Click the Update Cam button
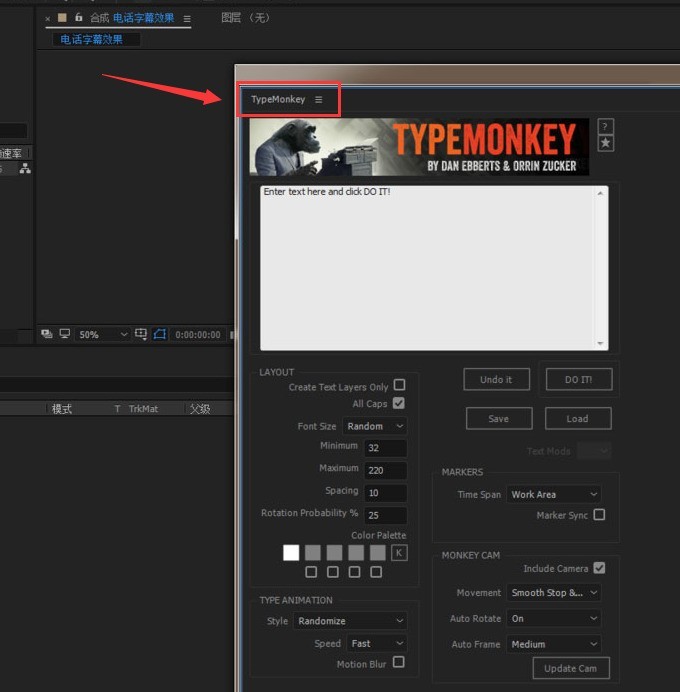Viewport: 680px width, 692px height. click(571, 668)
